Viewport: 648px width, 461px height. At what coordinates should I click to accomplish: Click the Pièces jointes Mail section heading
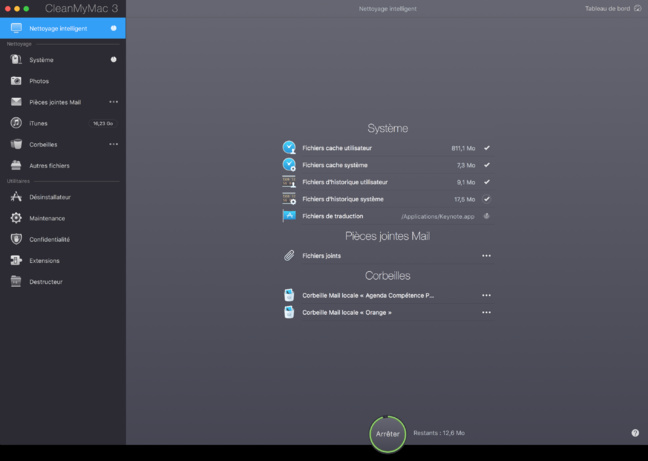388,236
